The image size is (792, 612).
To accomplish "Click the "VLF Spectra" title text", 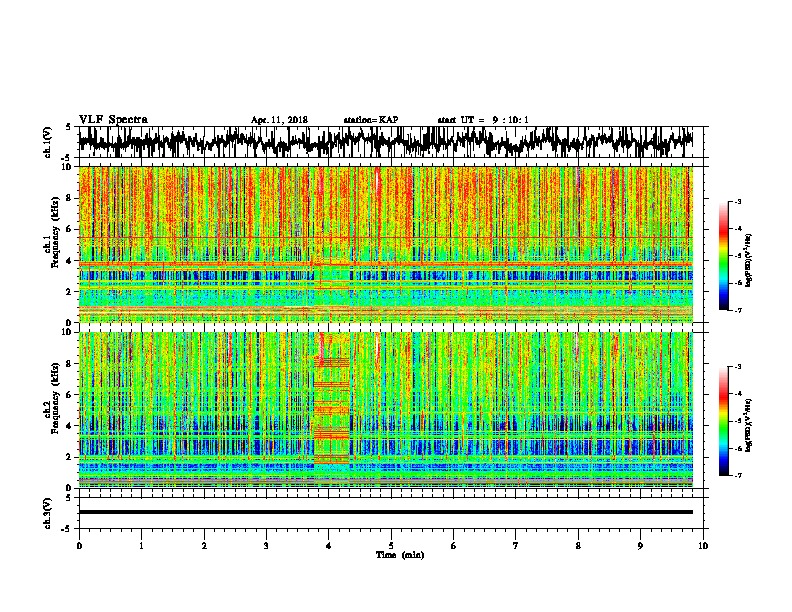I will coord(113,120).
